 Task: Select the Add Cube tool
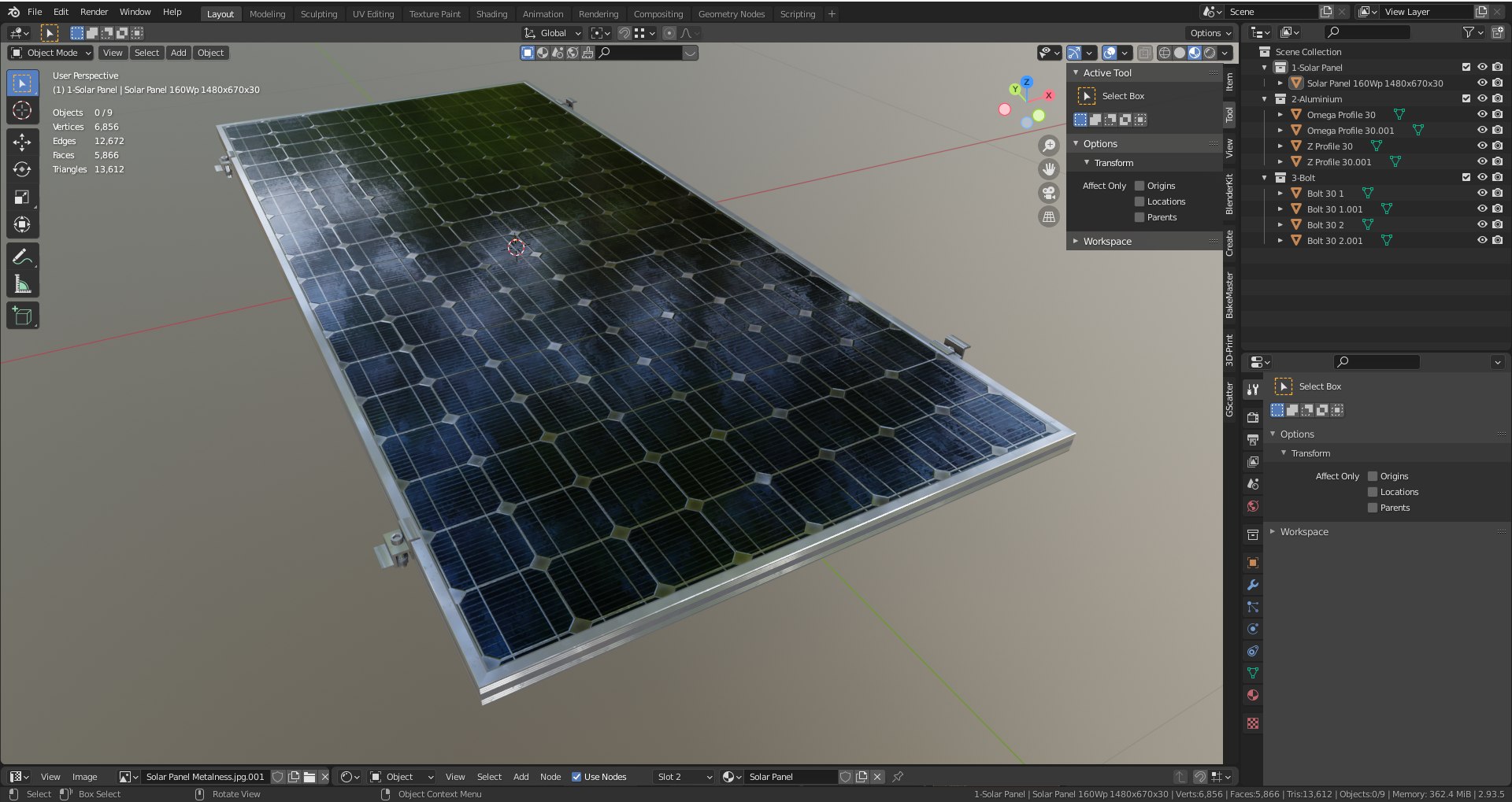pyautogui.click(x=22, y=316)
